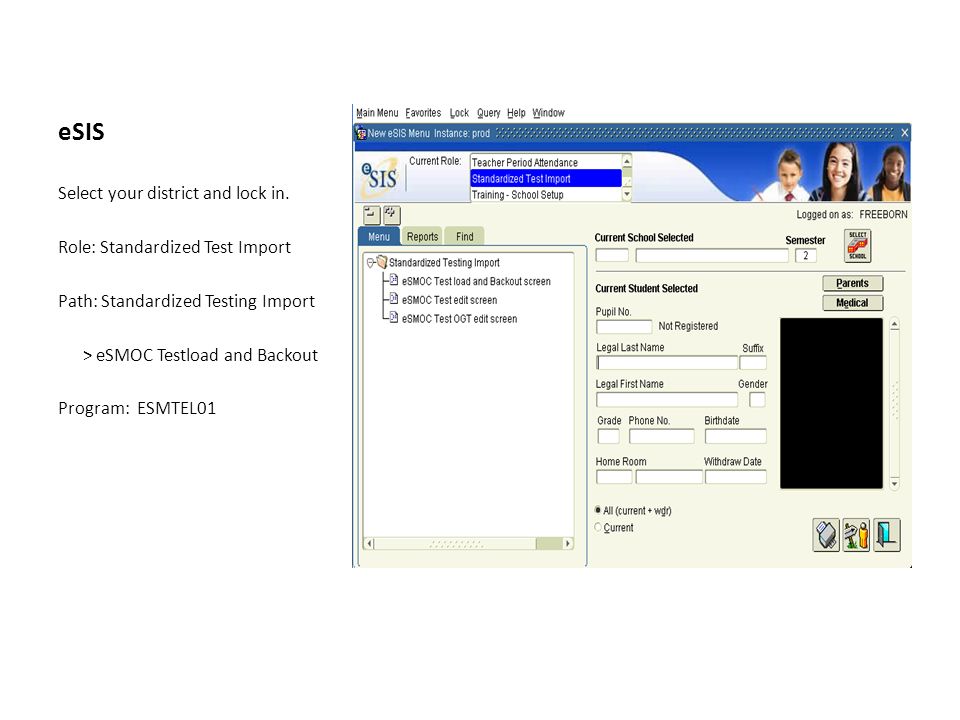The width and height of the screenshot is (960, 720).
Task: Open the Query menu
Action: coord(489,113)
